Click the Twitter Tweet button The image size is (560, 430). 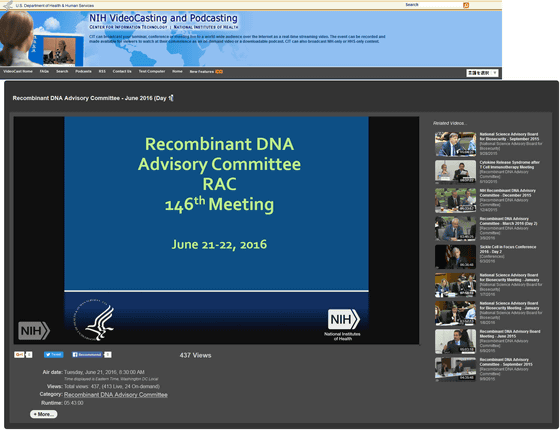pyautogui.click(x=54, y=355)
